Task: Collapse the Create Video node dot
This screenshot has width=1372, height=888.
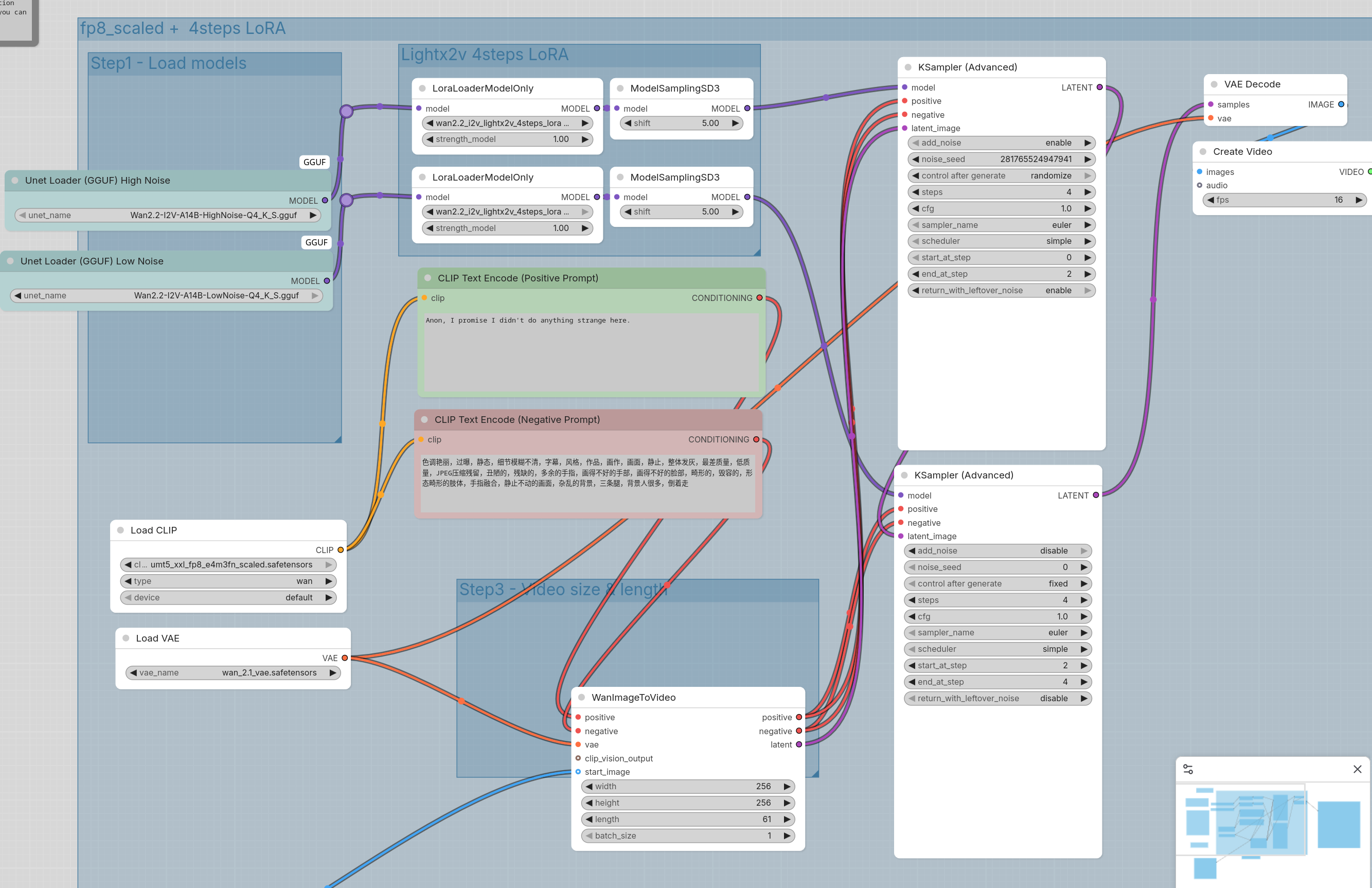Action: click(1203, 152)
